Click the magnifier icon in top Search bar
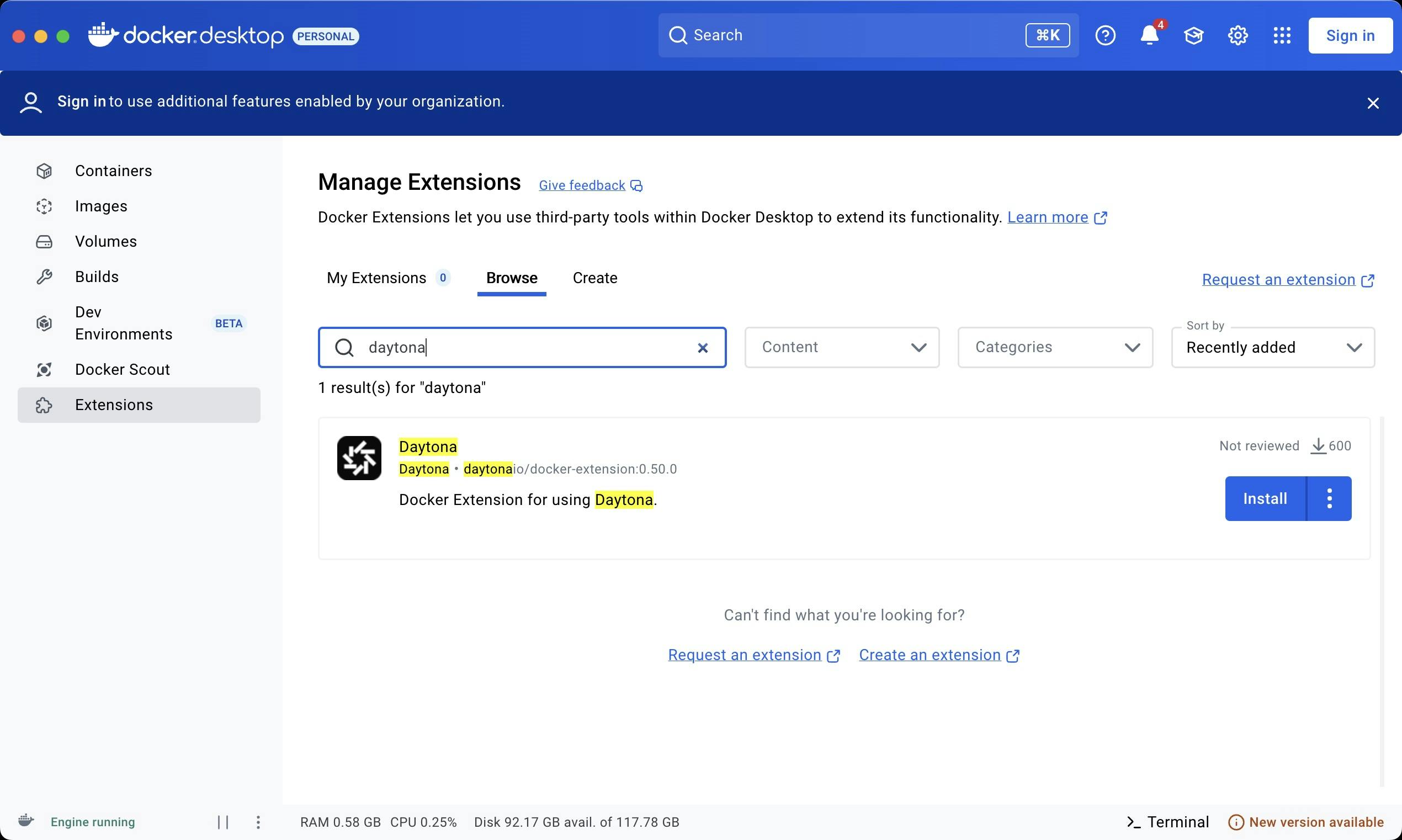 677,35
